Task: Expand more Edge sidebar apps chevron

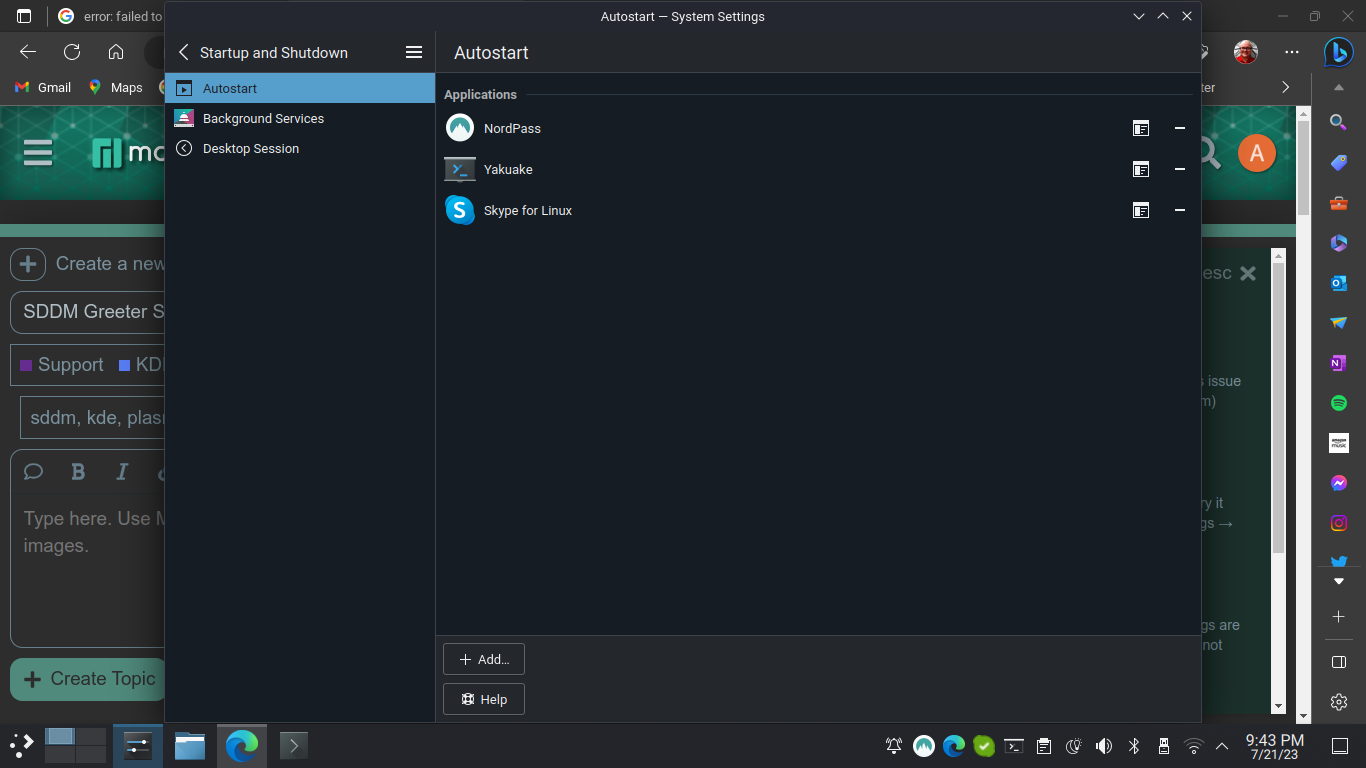Action: [1339, 581]
